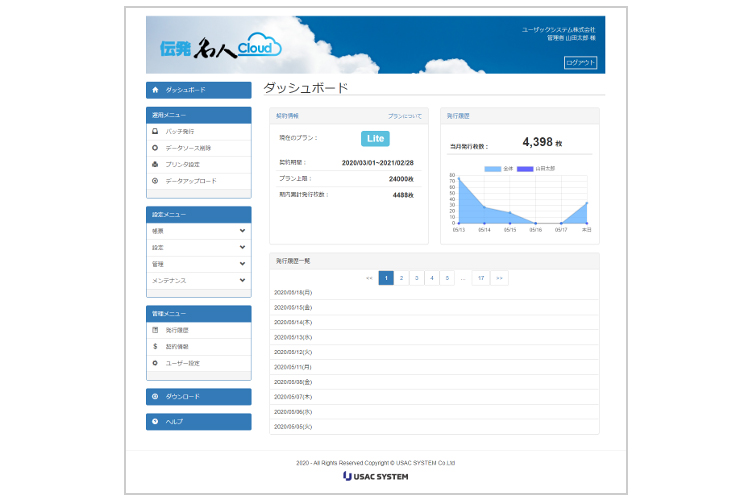Open the プランについて link
Viewport: 750px width, 500px height.
click(x=405, y=116)
